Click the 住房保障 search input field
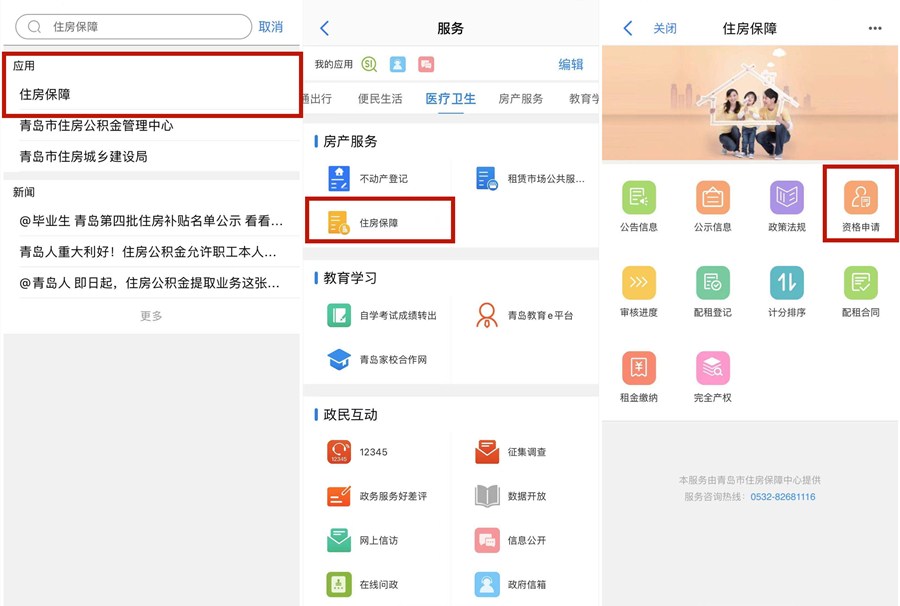This screenshot has width=900, height=606. (x=140, y=27)
